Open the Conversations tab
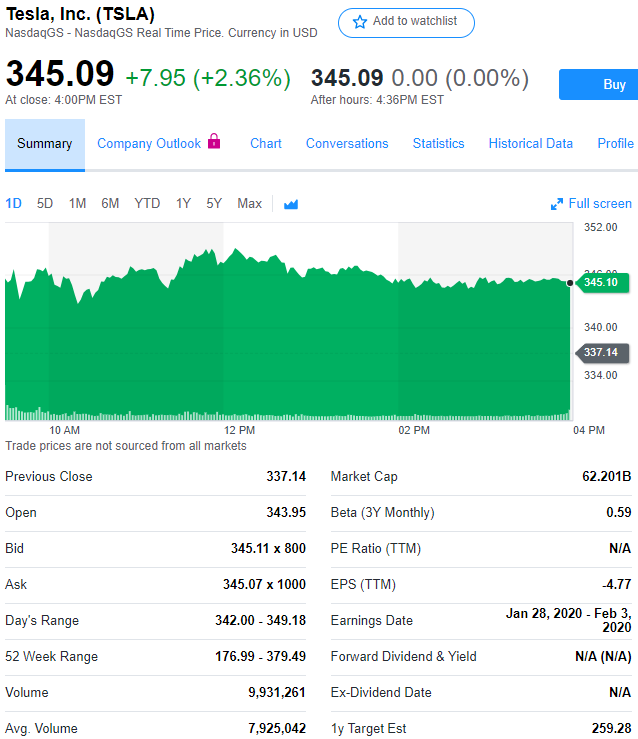This screenshot has width=638, height=739. click(347, 143)
